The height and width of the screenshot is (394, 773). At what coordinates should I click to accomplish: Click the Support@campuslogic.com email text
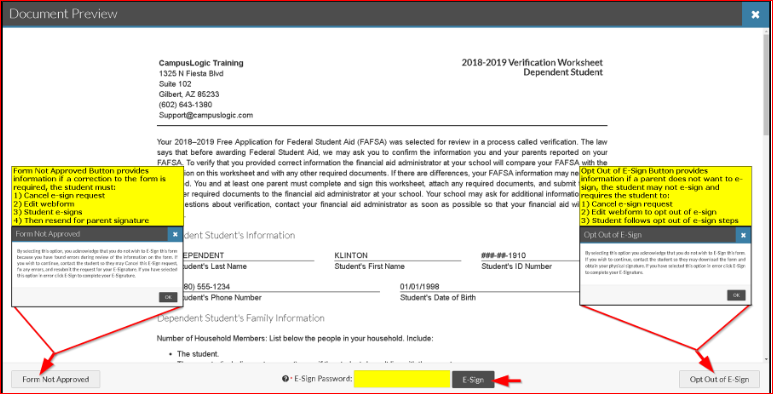(x=206, y=115)
